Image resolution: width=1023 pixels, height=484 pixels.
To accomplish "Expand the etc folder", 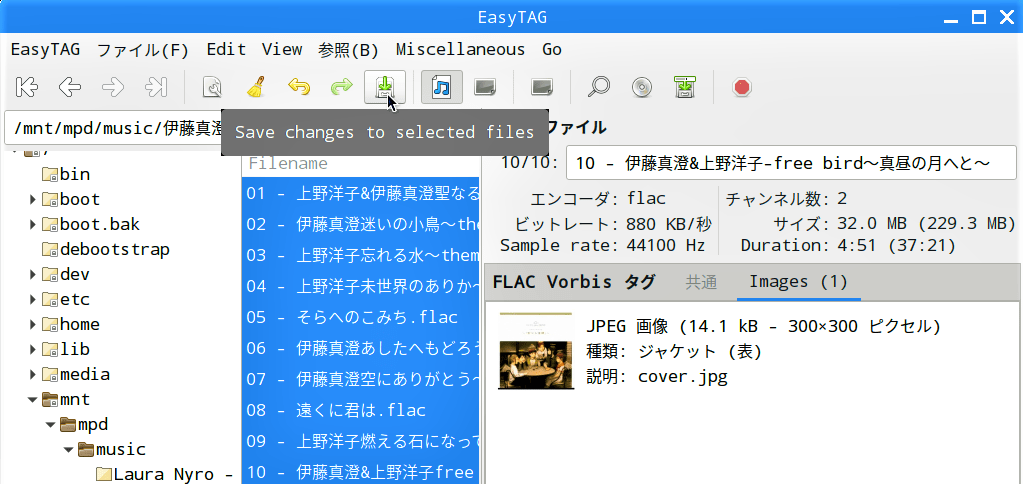I will click(x=33, y=300).
